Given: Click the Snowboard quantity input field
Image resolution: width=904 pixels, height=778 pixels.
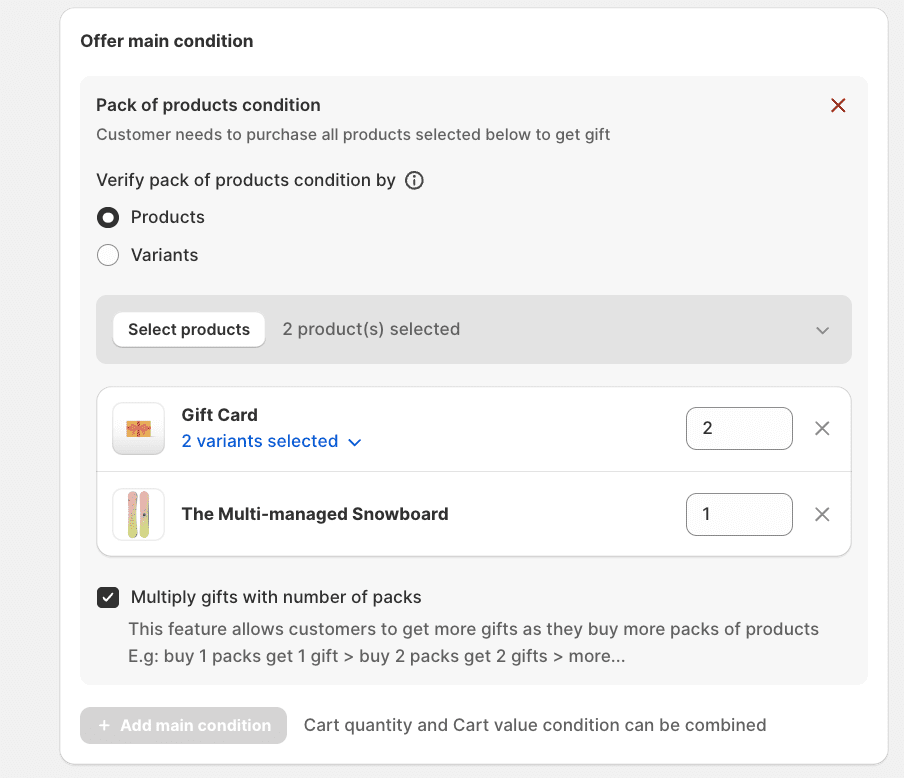Looking at the screenshot, I should (738, 514).
